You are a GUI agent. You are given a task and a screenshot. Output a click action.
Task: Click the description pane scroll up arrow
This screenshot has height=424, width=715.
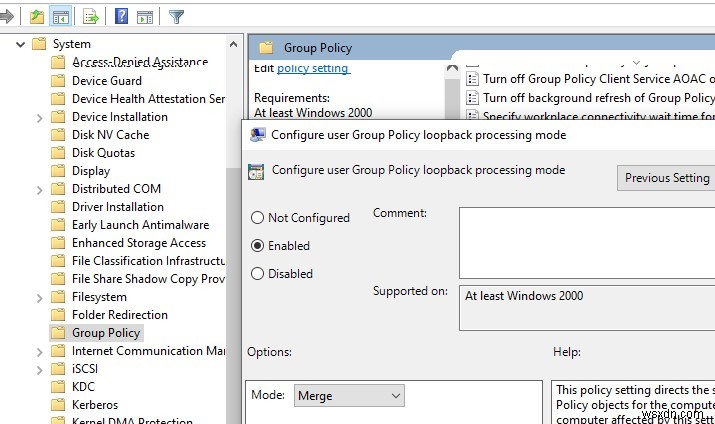pyautogui.click(x=452, y=68)
